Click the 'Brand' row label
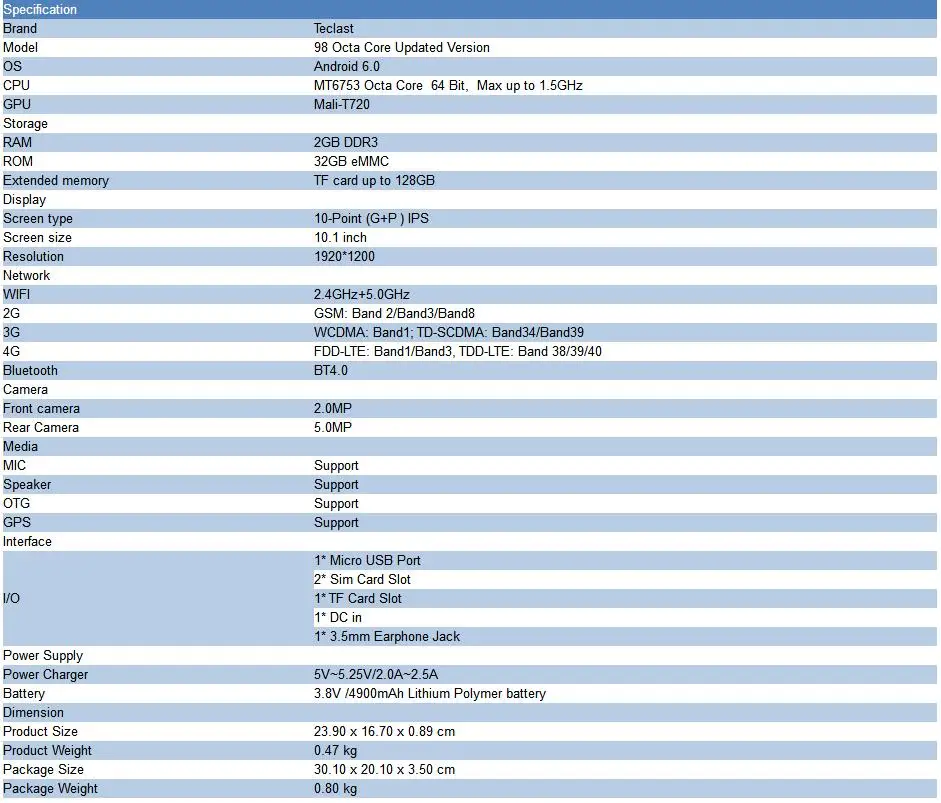The image size is (941, 803). tap(20, 29)
